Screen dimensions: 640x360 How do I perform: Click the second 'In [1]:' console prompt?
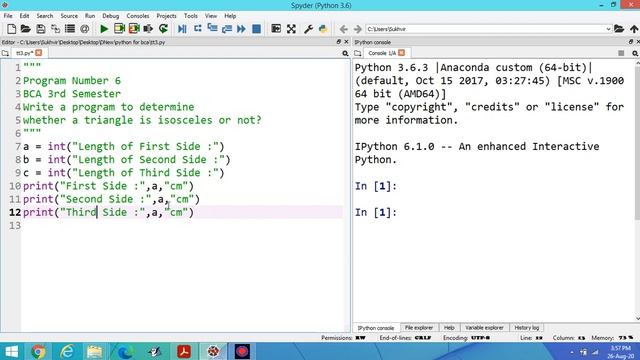pyautogui.click(x=376, y=212)
